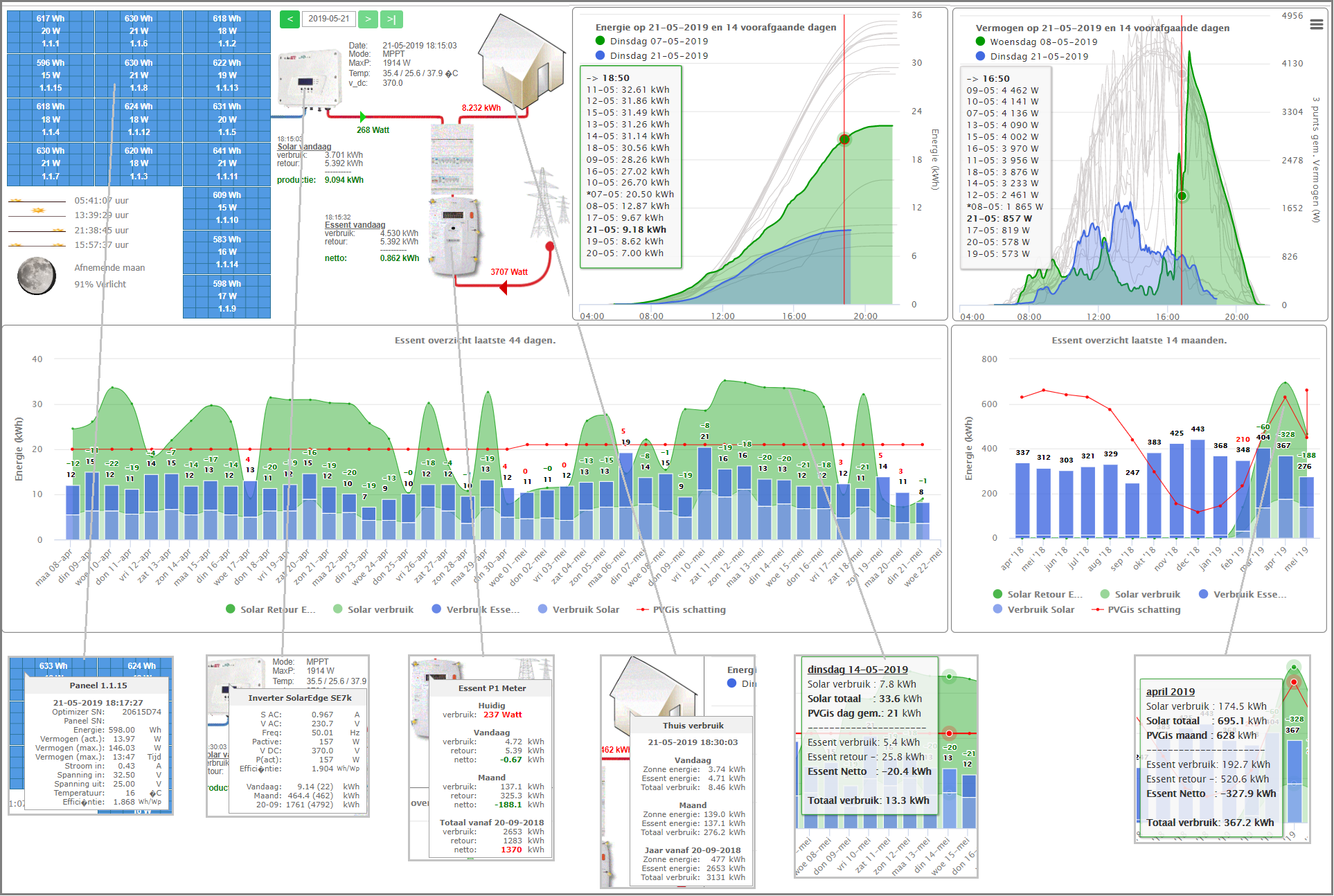Go to previous day with < button
This screenshot has height=896, width=1334.
click(x=290, y=19)
